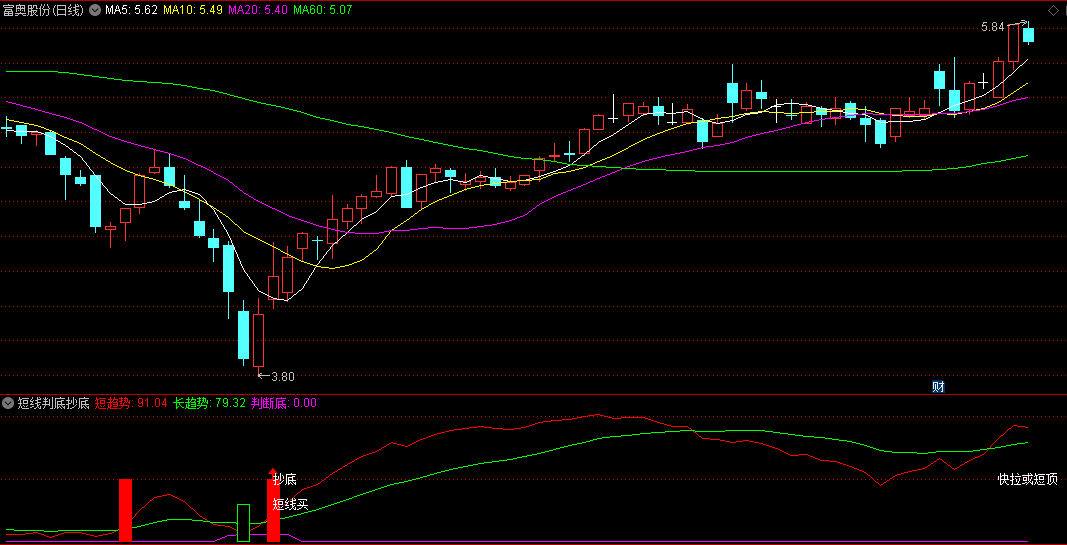Click the 长趋势: 79.32 value
Screen dimensions: 1067x545
click(209, 403)
